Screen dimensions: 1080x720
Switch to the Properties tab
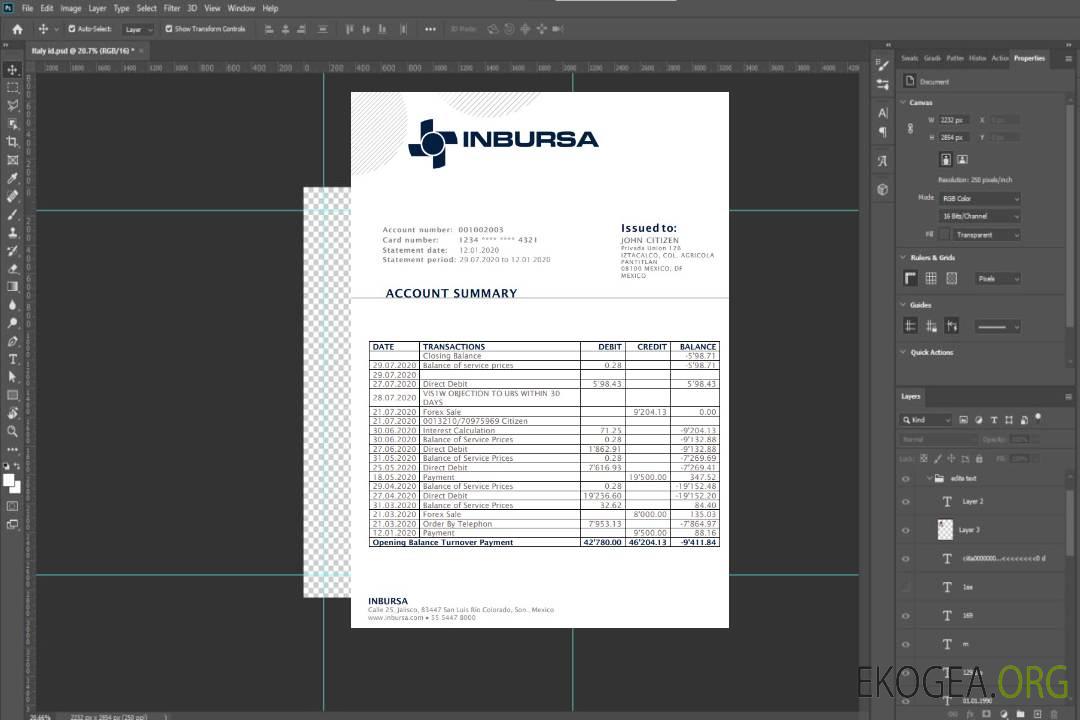pos(1029,59)
